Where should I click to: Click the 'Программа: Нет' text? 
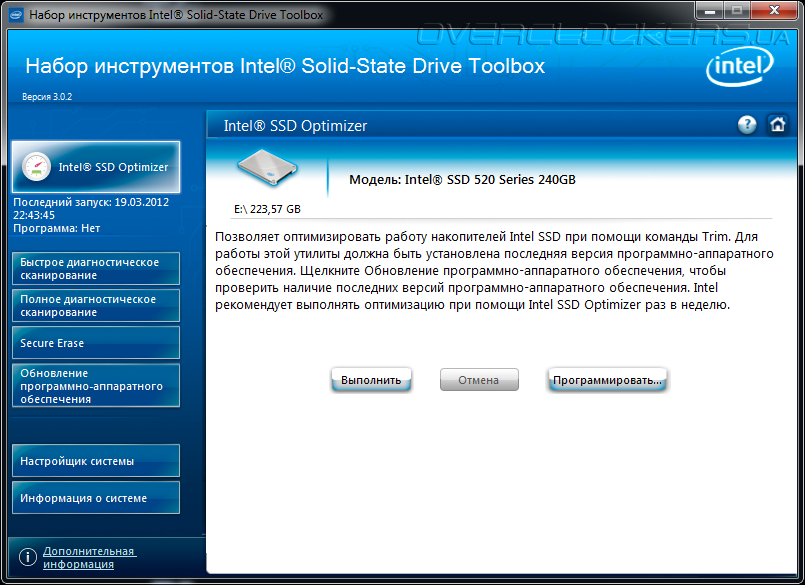click(56, 228)
